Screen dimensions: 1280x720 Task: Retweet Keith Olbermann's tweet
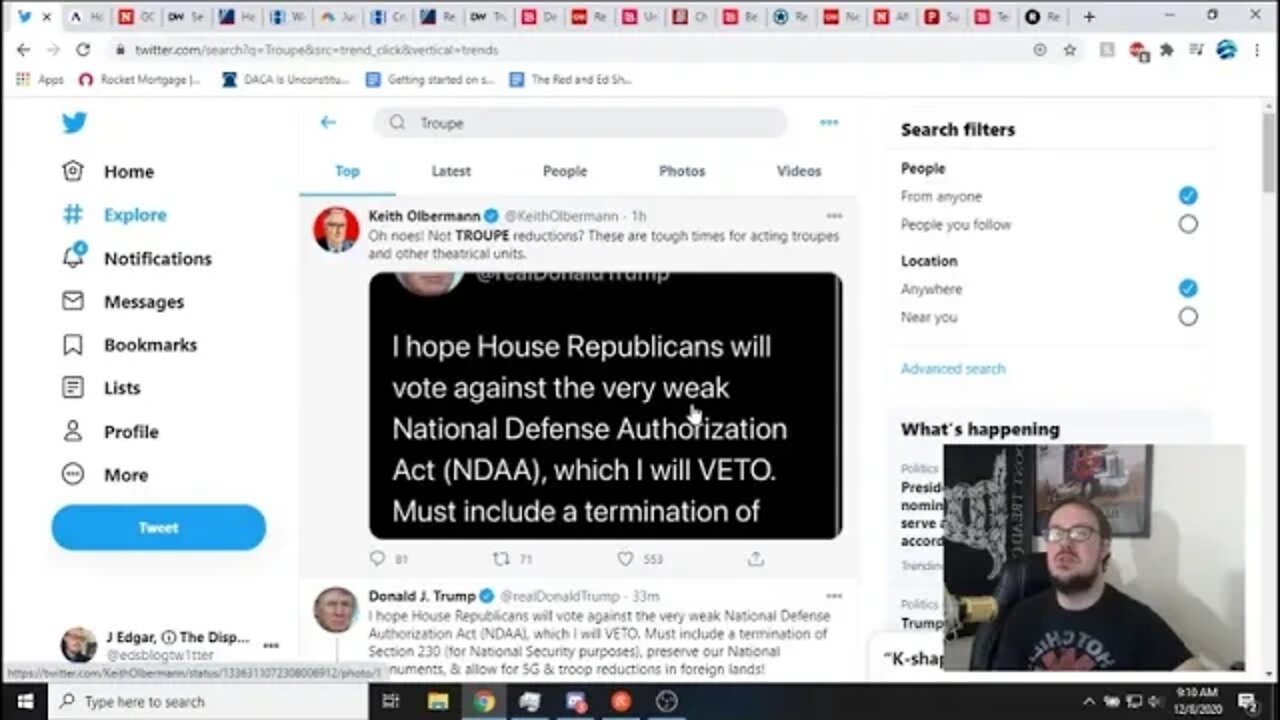(501, 558)
